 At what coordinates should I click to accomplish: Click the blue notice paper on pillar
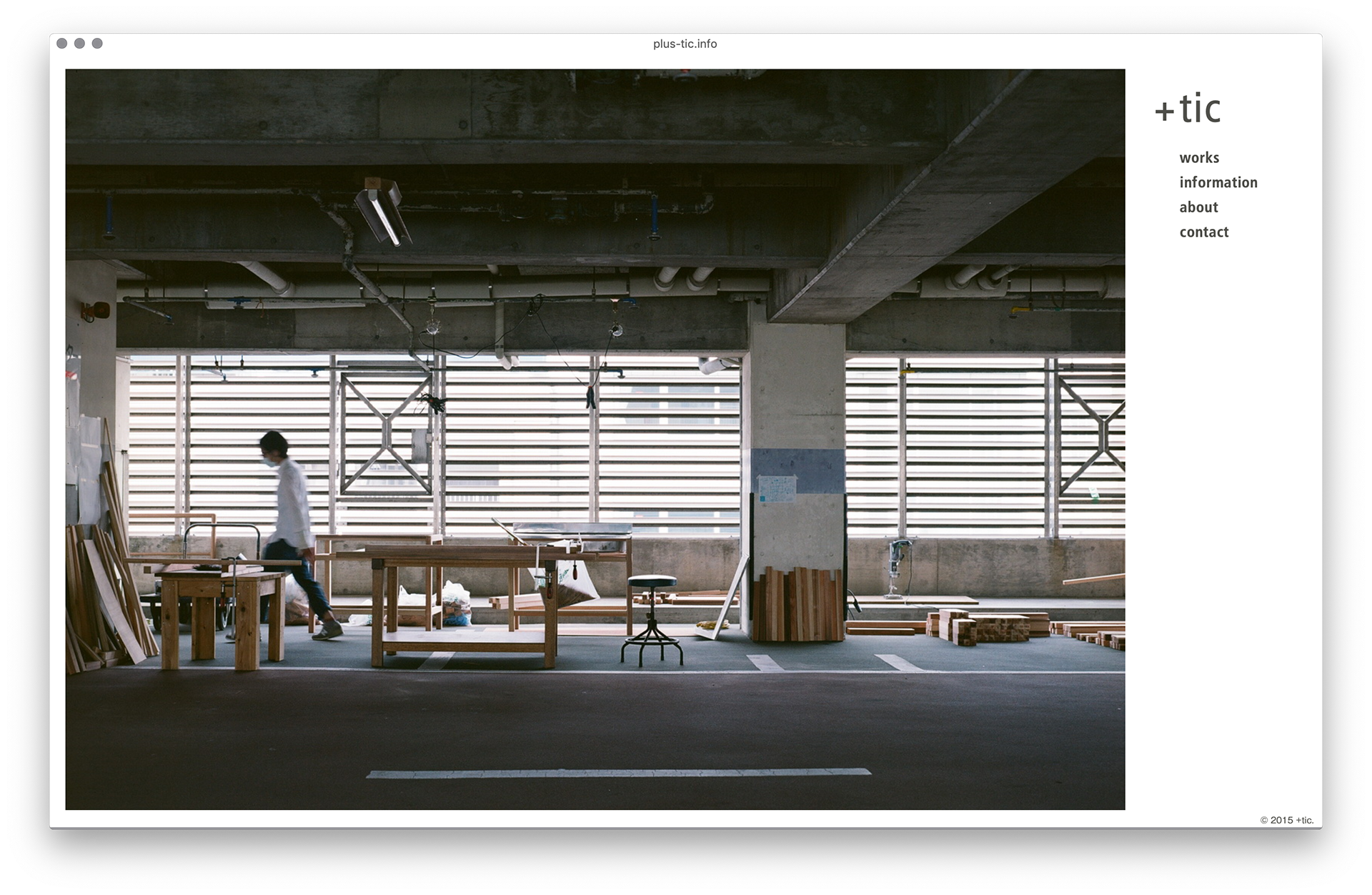(x=777, y=489)
